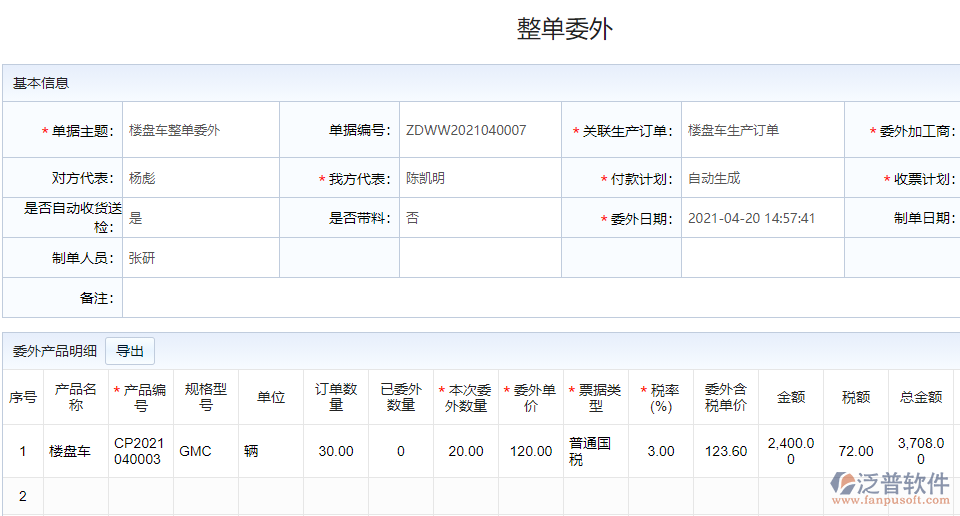Click tax amount cell 72.00
Image resolution: width=960 pixels, height=516 pixels.
[x=856, y=451]
